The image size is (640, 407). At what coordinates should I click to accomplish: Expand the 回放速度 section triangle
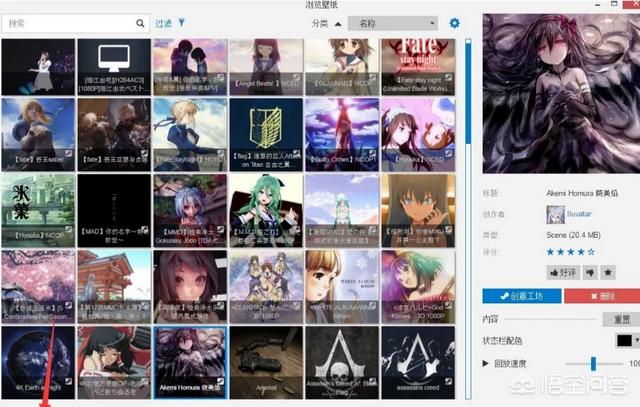[486, 363]
